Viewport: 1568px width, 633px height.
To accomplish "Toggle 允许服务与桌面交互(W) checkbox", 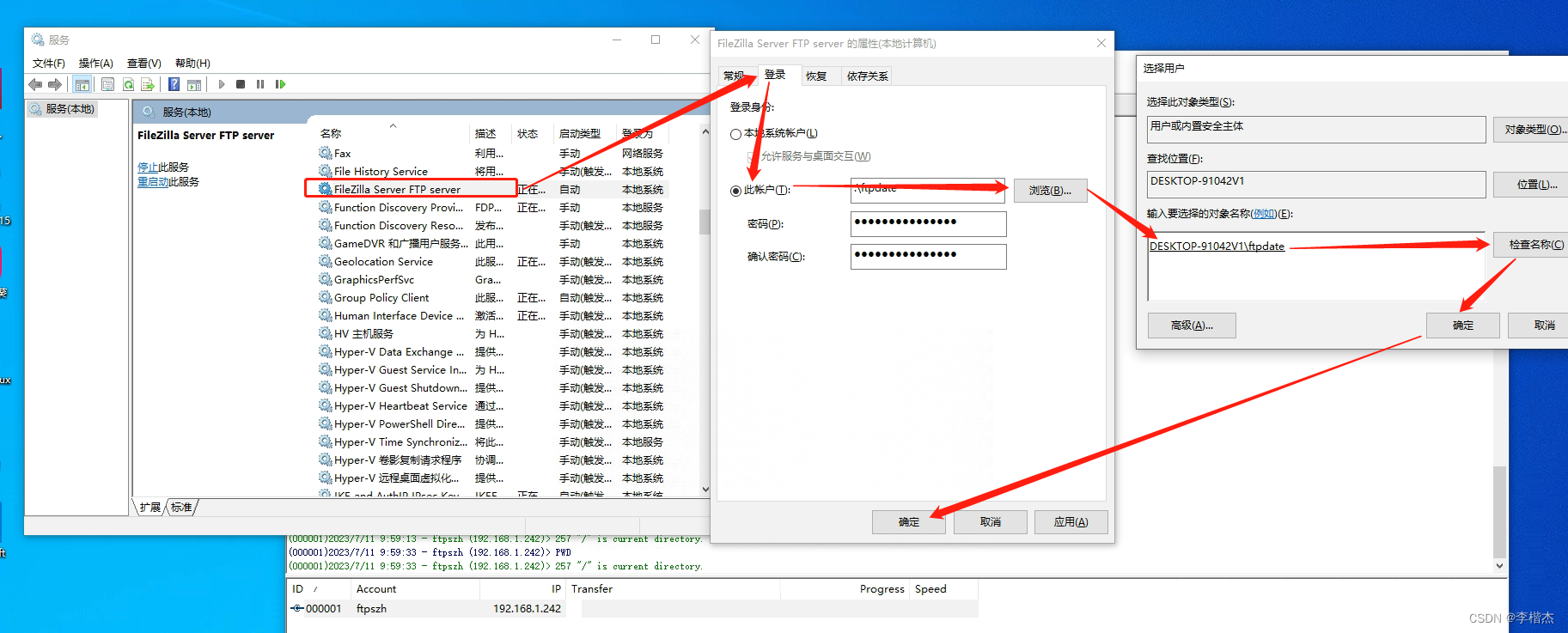I will coord(753,156).
